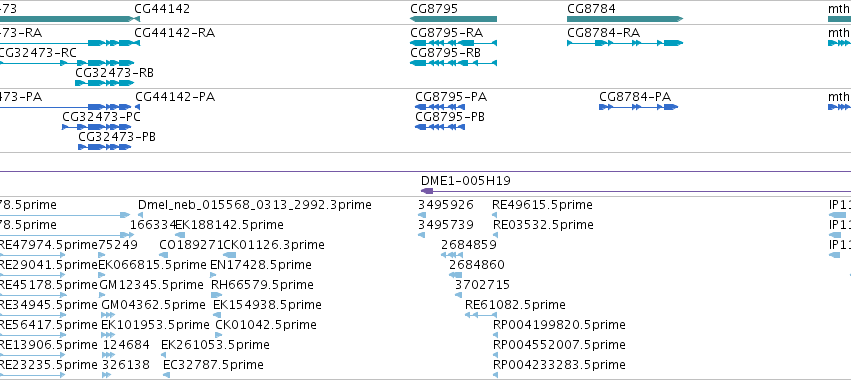
Task: Select the CG8795 gene bar
Action: [x=453, y=19]
